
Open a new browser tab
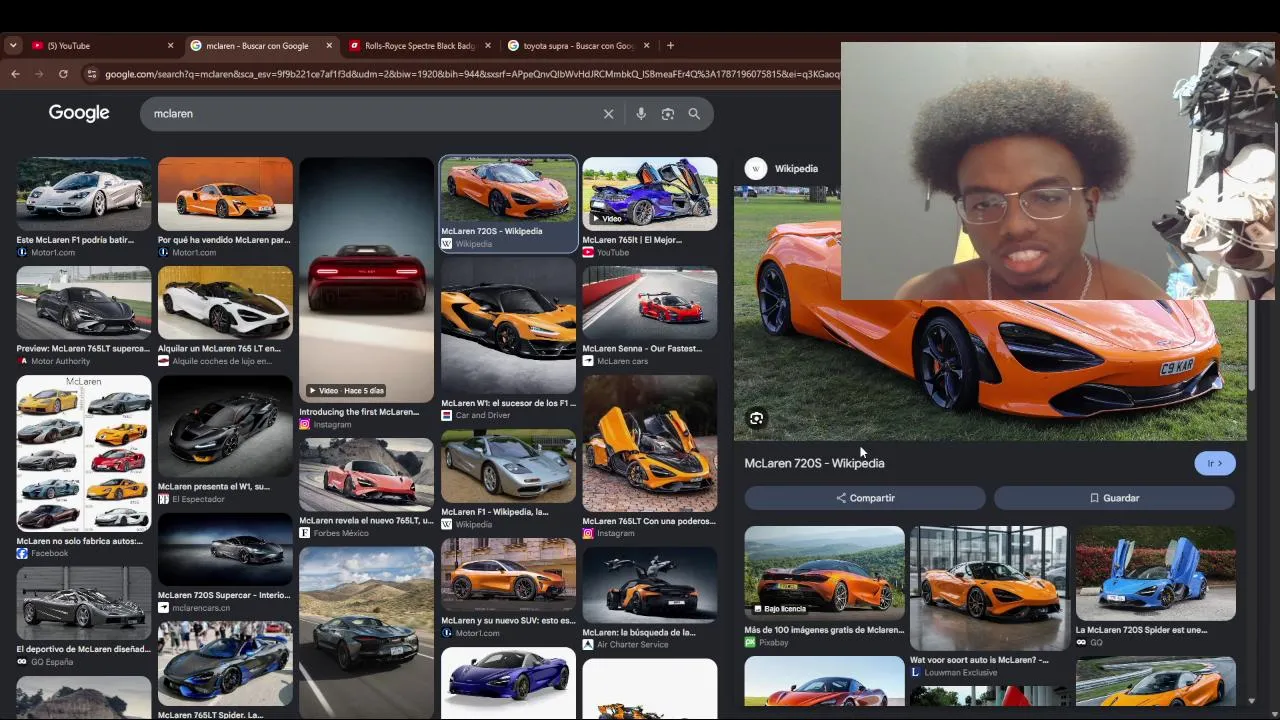(670, 45)
